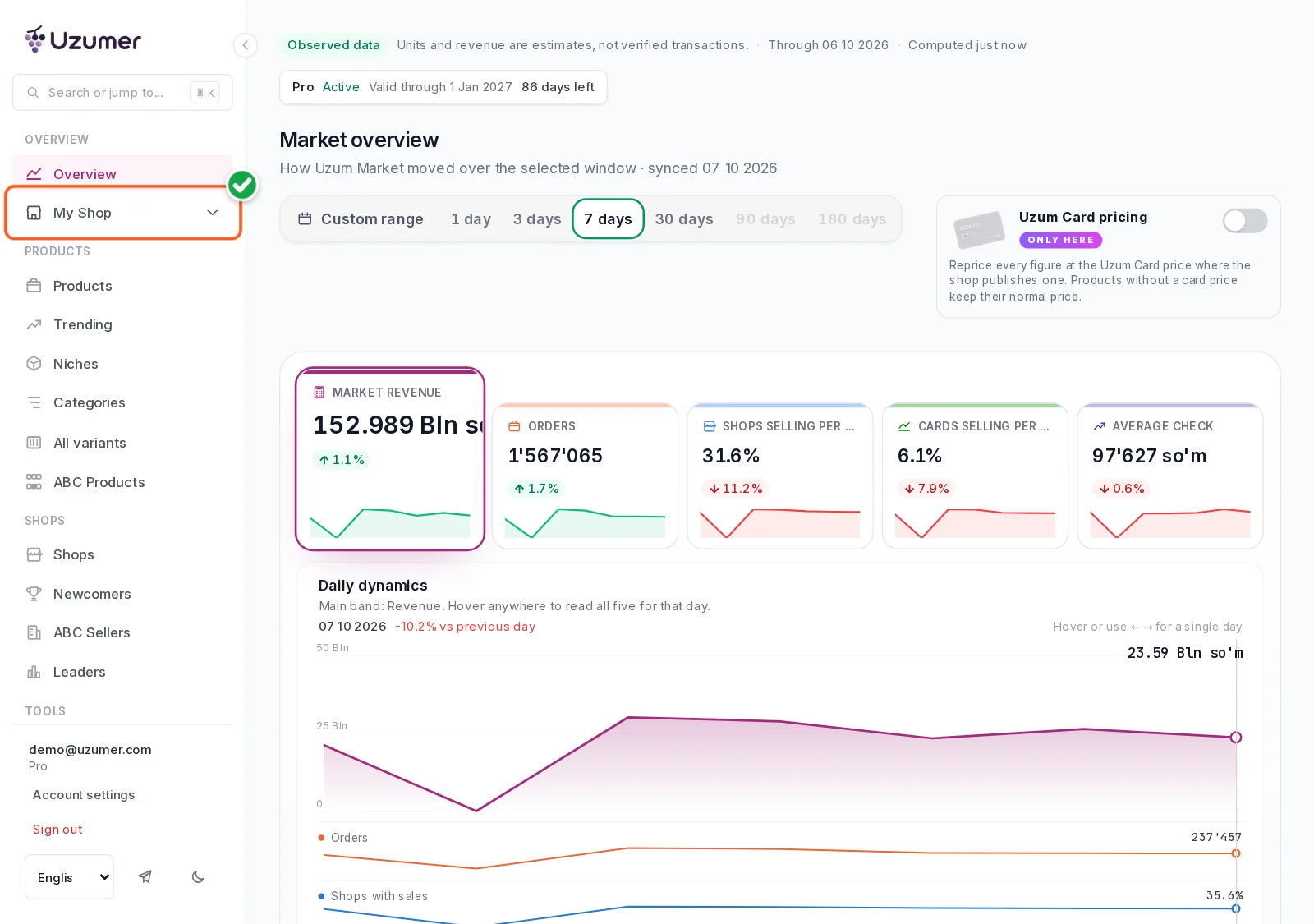This screenshot has height=924, width=1314.
Task: Collapse the sidebar with the chevron button
Action: [245, 45]
